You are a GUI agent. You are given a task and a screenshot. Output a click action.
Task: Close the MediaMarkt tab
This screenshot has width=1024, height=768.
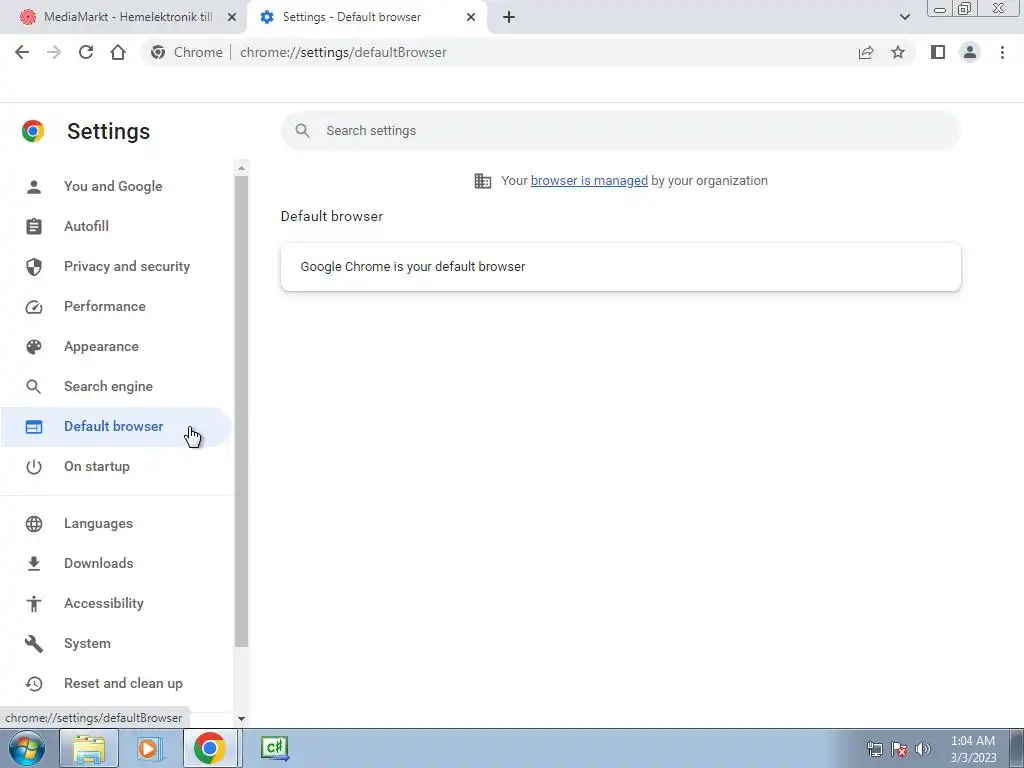232,17
